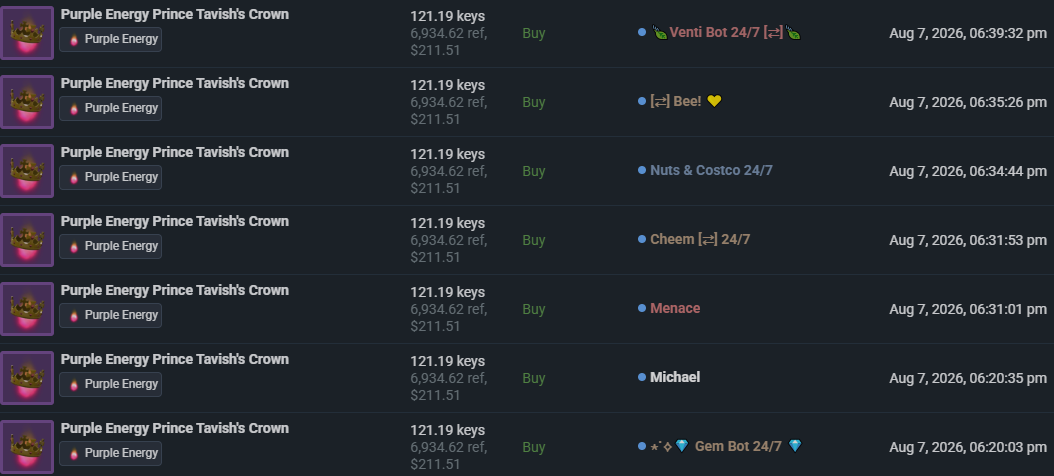Select the Purple Energy tag in Nuts & Costco's row
The width and height of the screenshot is (1054, 476).
[110, 177]
